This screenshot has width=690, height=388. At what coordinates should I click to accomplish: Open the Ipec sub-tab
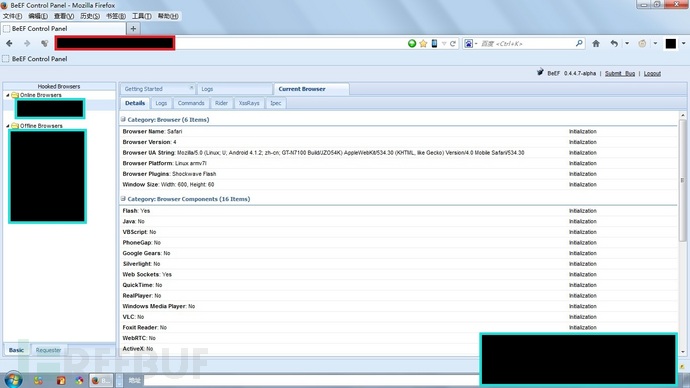[275, 103]
